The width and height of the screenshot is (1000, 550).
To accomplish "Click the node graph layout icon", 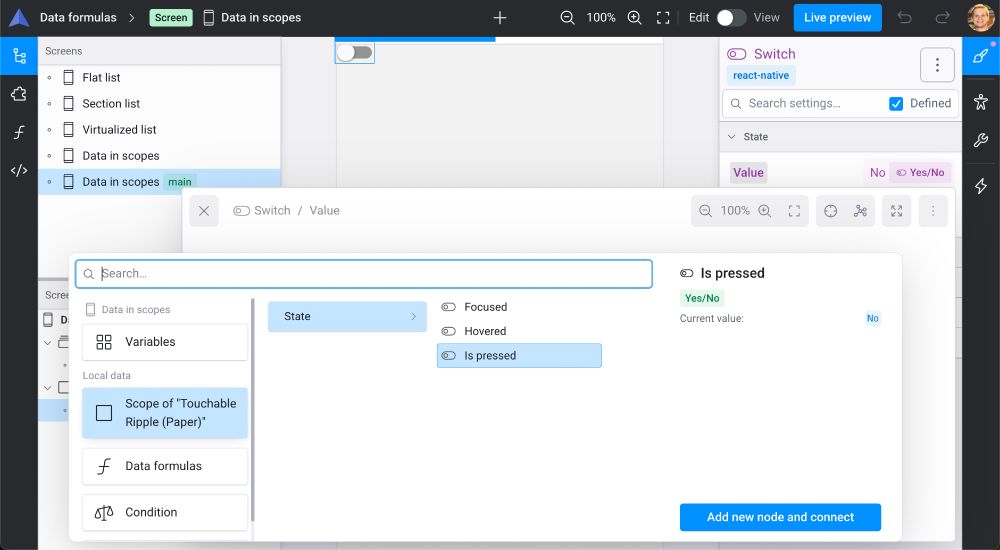I will (860, 211).
